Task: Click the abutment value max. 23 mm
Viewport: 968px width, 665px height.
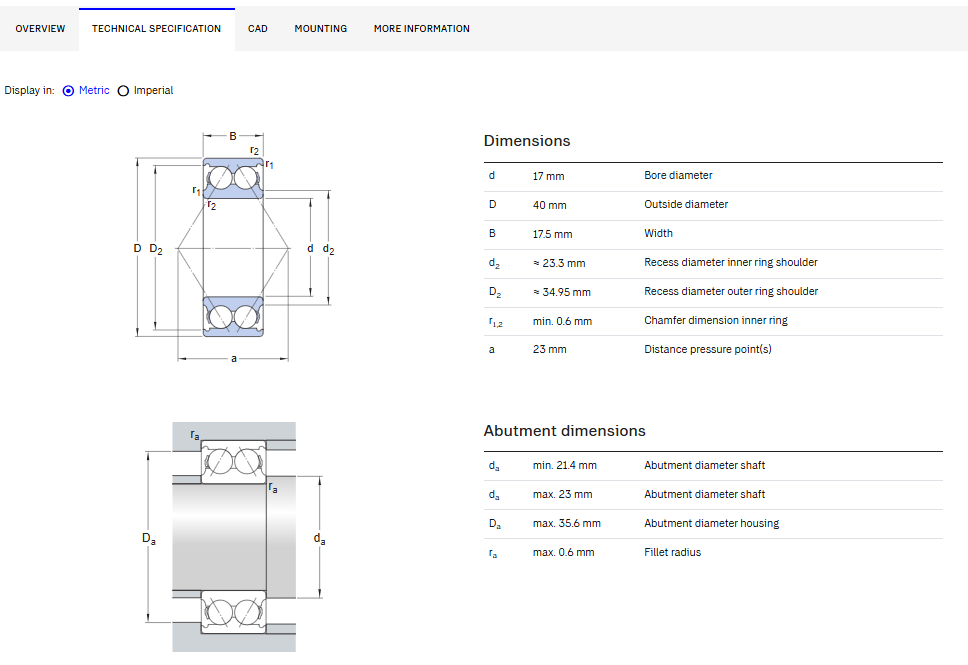Action: click(x=562, y=495)
